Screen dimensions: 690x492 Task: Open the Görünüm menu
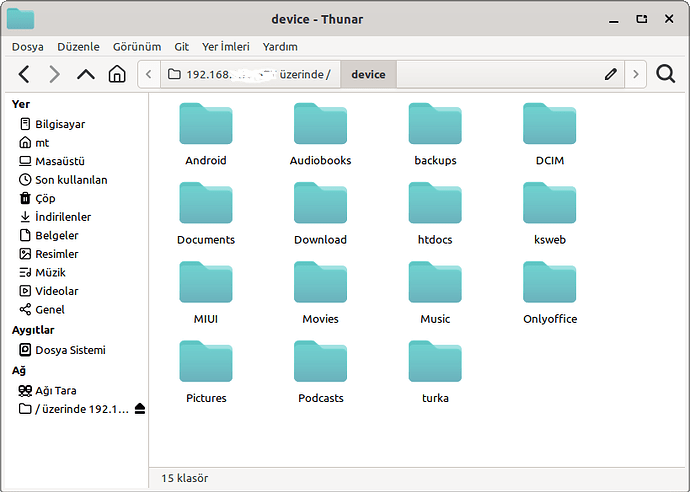[x=136, y=46]
